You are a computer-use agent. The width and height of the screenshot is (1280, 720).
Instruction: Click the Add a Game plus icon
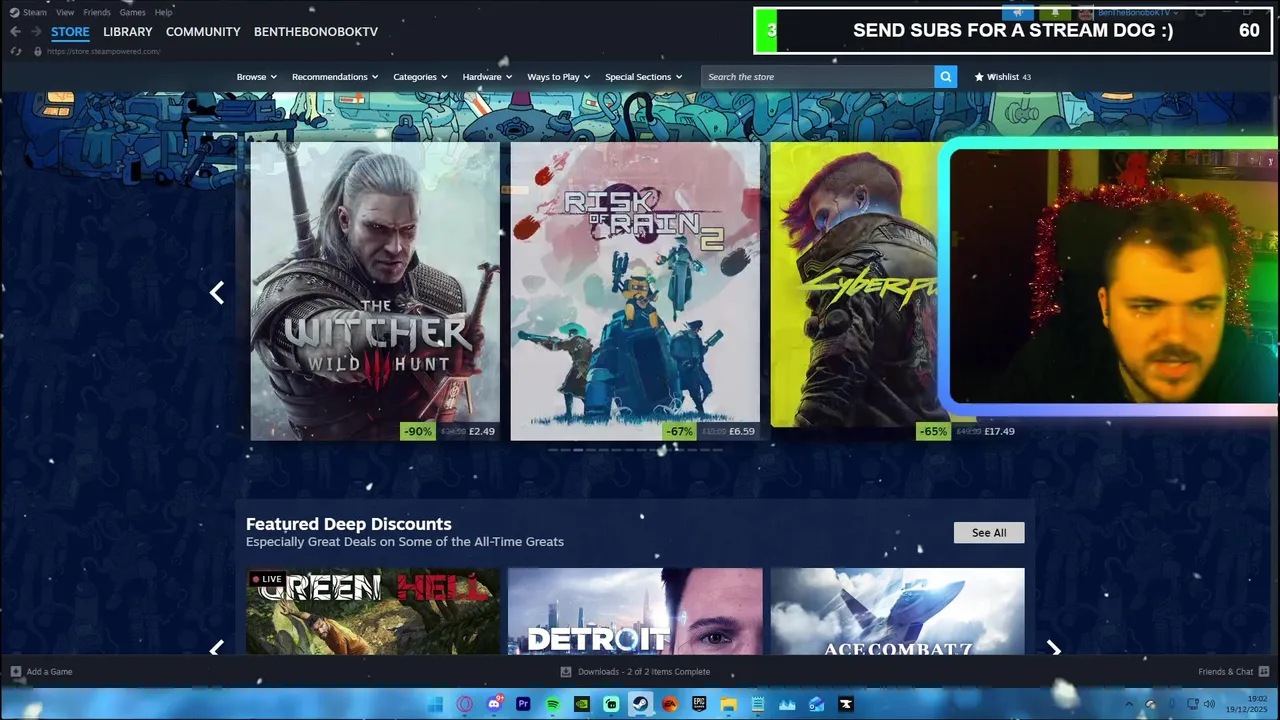15,671
